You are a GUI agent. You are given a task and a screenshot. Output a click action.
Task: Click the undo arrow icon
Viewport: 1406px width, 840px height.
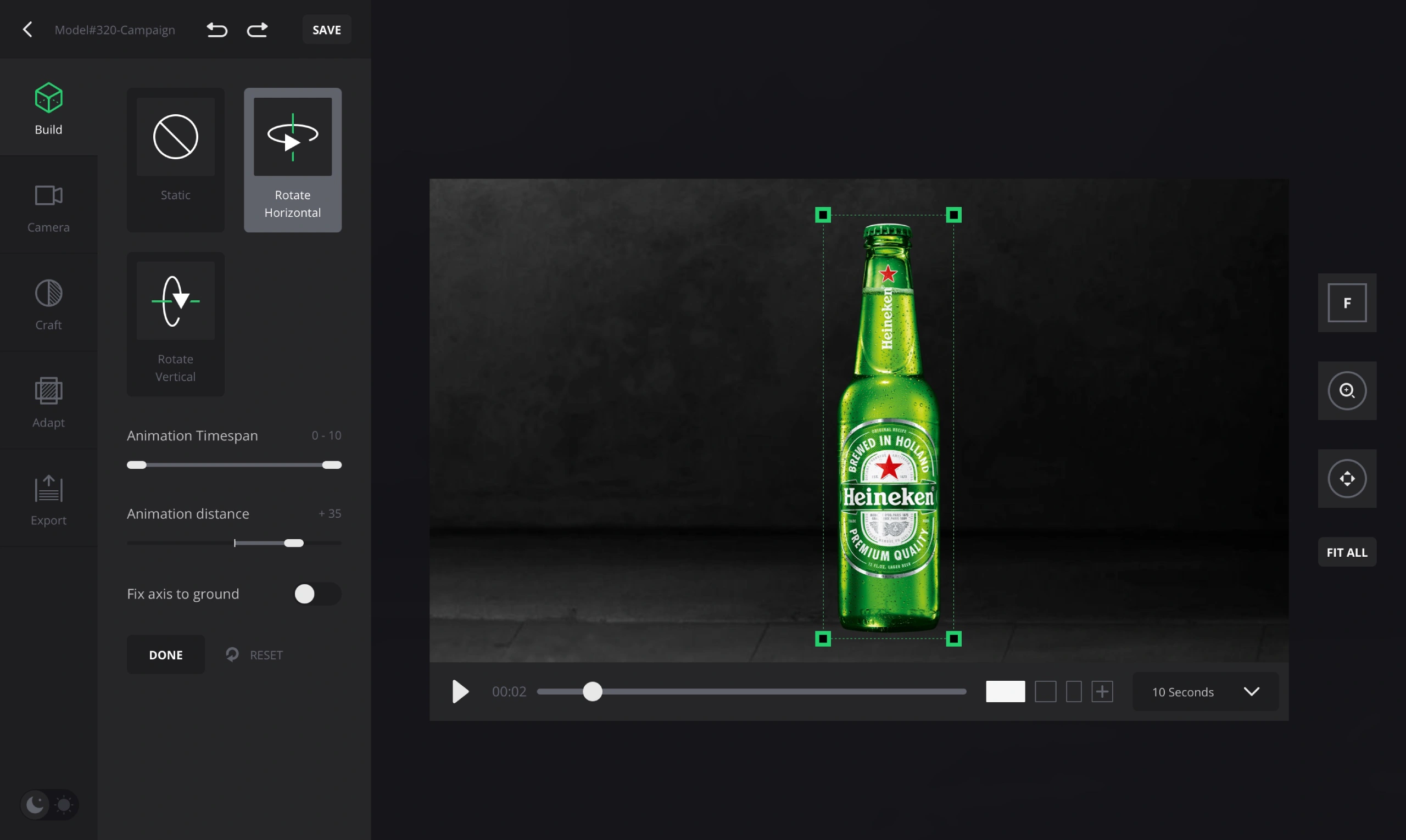[216, 30]
